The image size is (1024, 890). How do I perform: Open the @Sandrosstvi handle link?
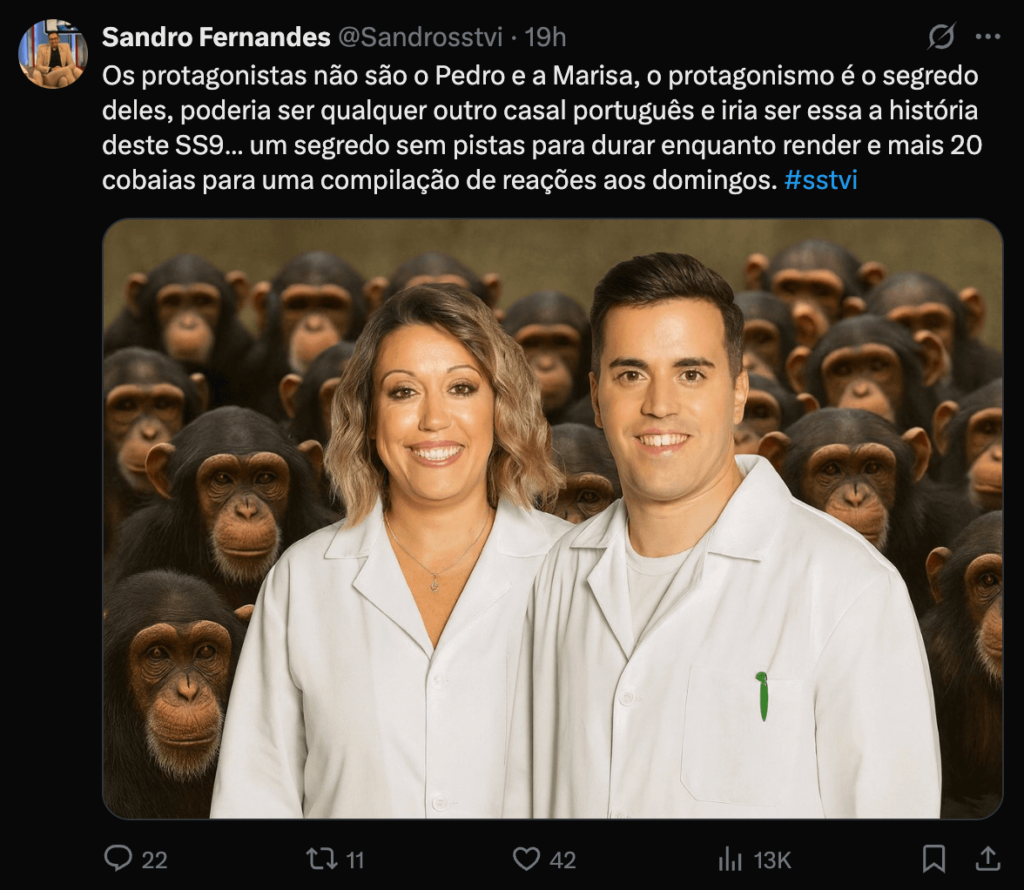420,37
